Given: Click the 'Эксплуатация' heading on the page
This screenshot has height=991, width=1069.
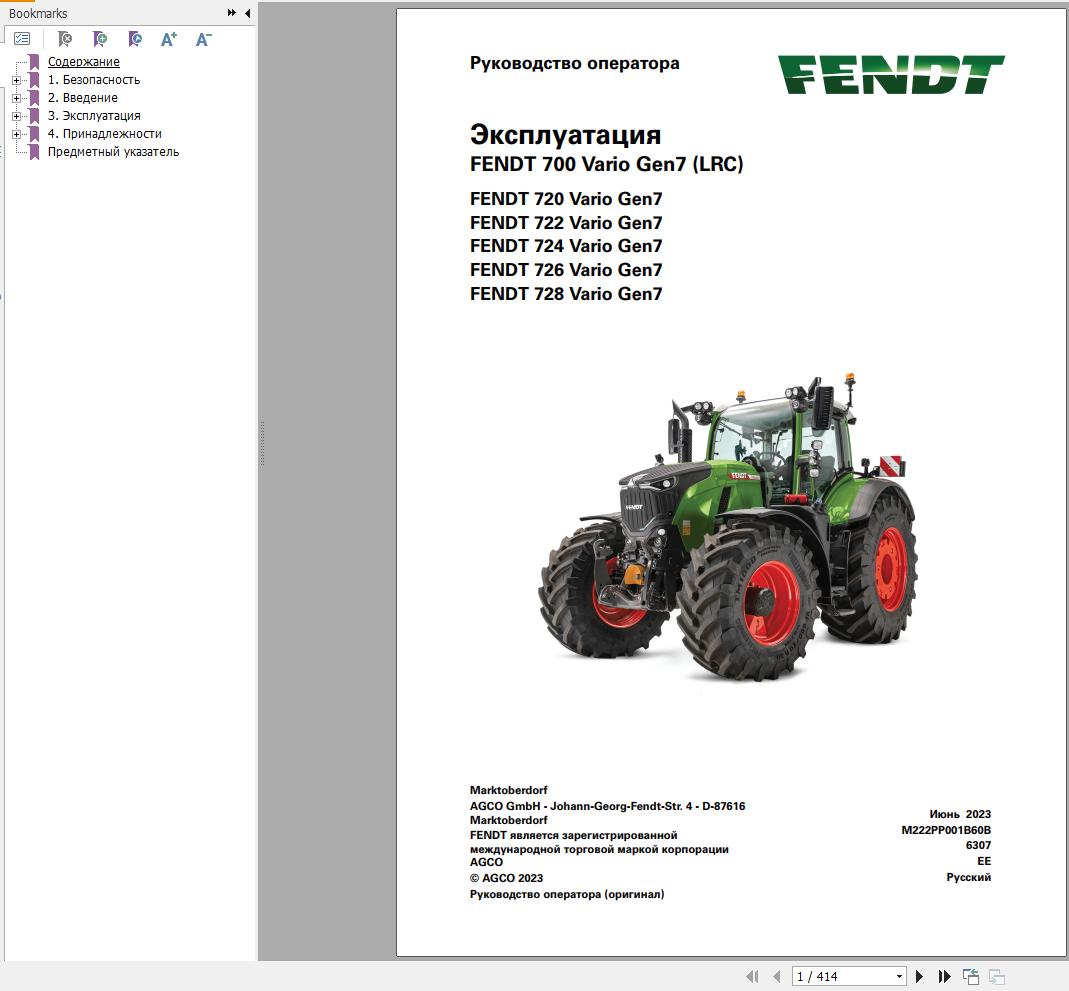Looking at the screenshot, I should [565, 134].
